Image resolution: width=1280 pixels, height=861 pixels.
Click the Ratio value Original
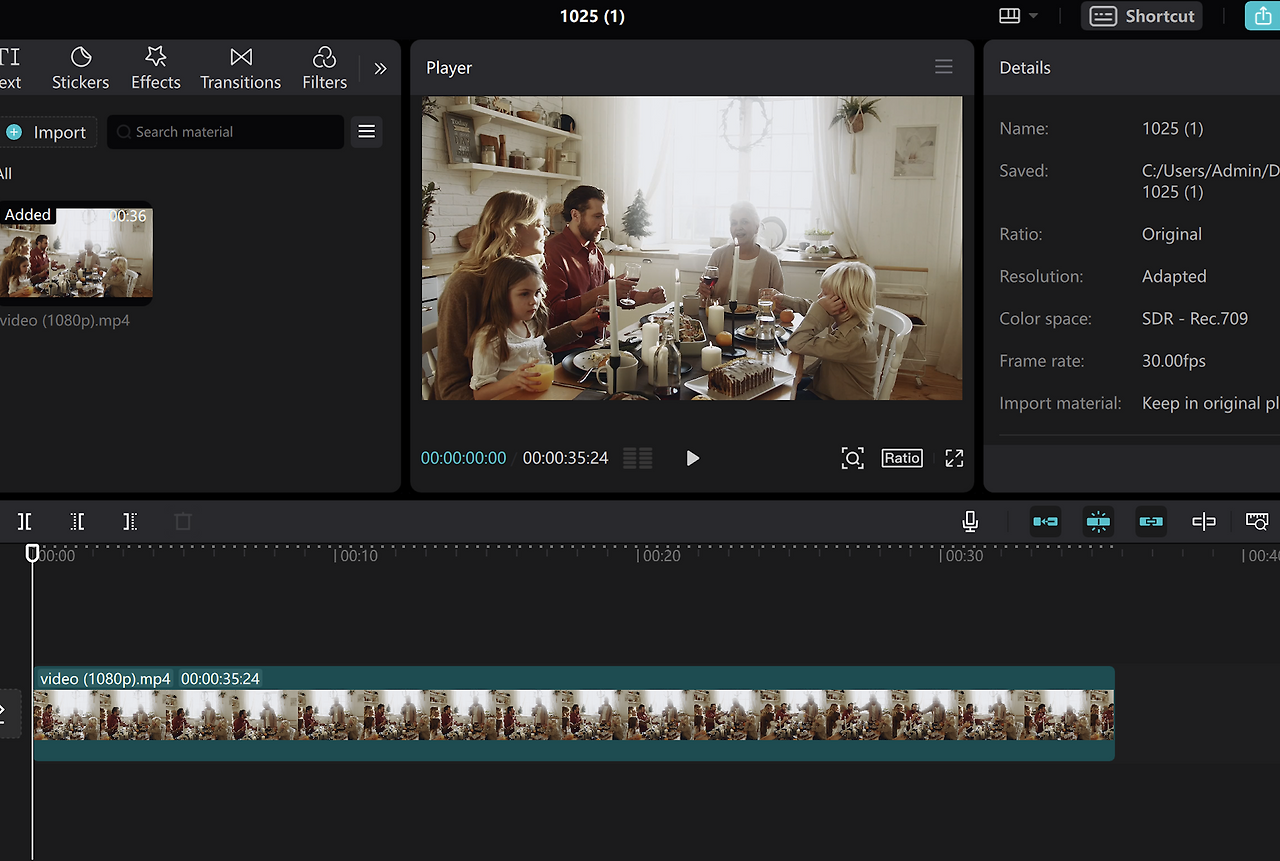1172,234
